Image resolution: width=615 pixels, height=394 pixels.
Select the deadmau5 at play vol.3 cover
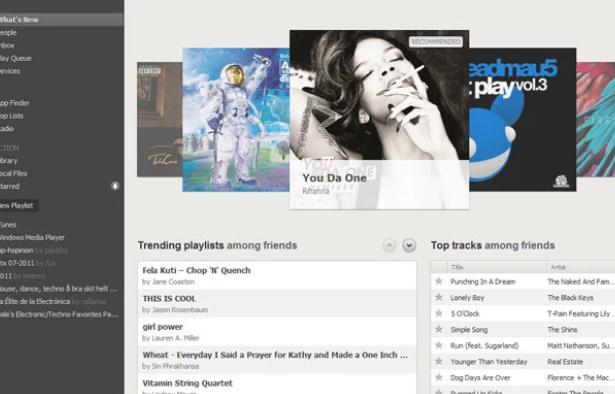pos(522,120)
